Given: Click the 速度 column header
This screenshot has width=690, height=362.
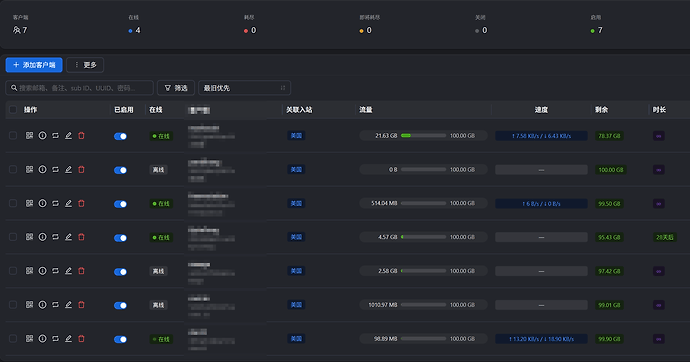Looking at the screenshot, I should point(541,110).
